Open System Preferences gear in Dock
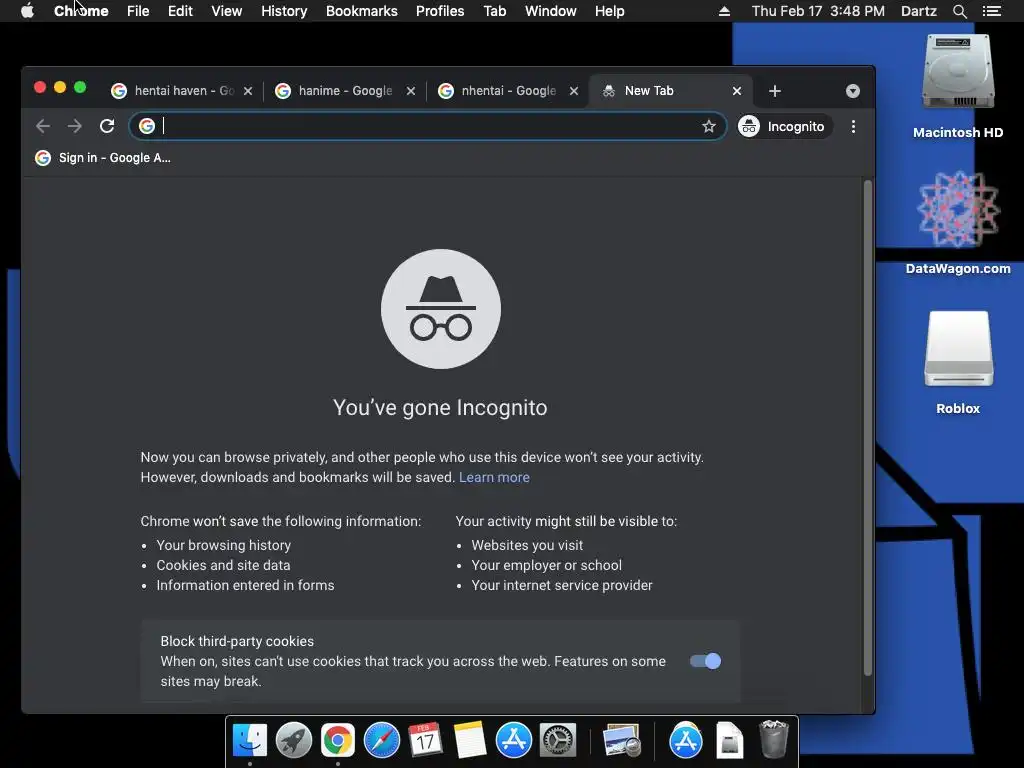Image resolution: width=1024 pixels, height=768 pixels. [x=558, y=741]
